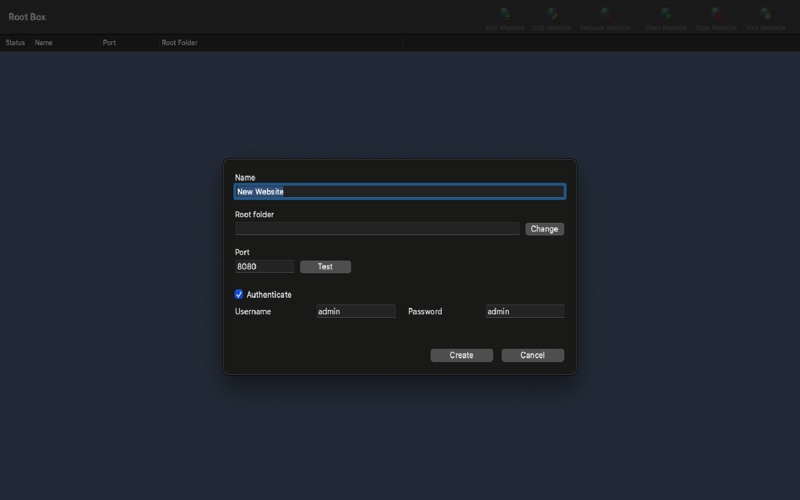Viewport: 800px width, 500px height.
Task: Click the Authenticate label text
Action: coord(269,294)
